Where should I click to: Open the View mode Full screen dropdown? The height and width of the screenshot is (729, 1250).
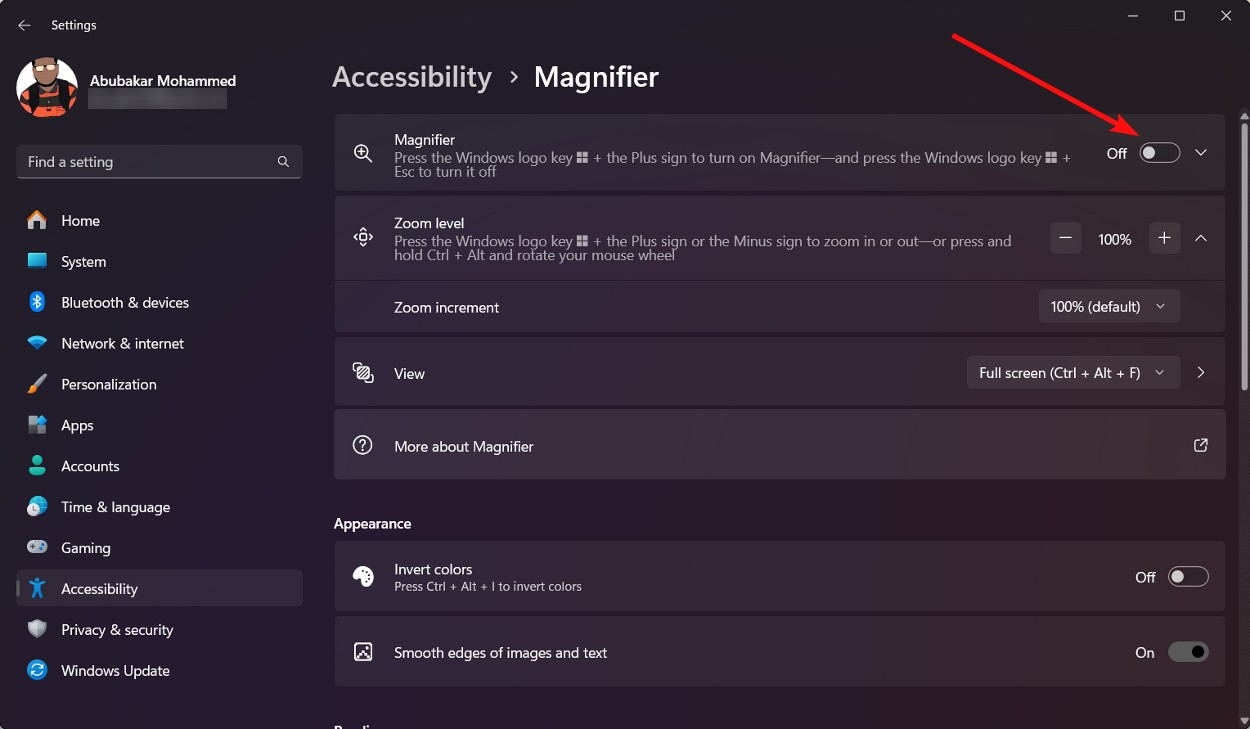[1072, 373]
